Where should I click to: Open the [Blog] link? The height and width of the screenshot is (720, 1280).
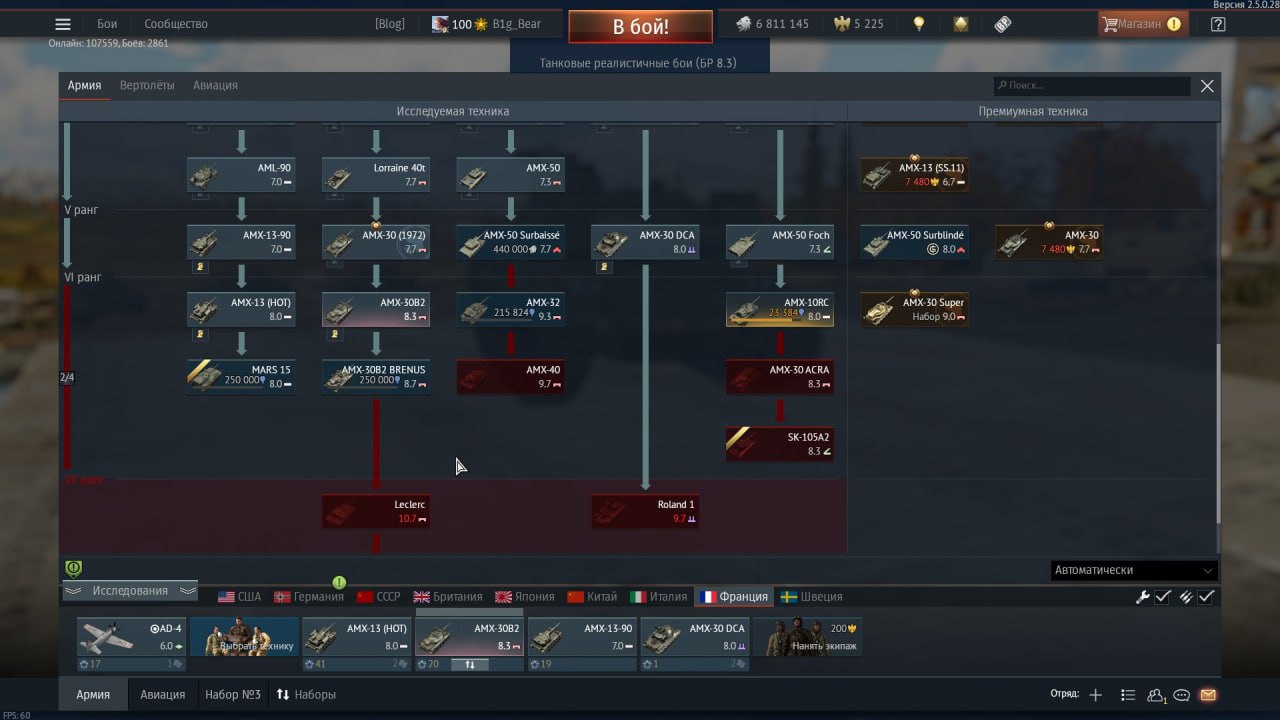point(390,24)
